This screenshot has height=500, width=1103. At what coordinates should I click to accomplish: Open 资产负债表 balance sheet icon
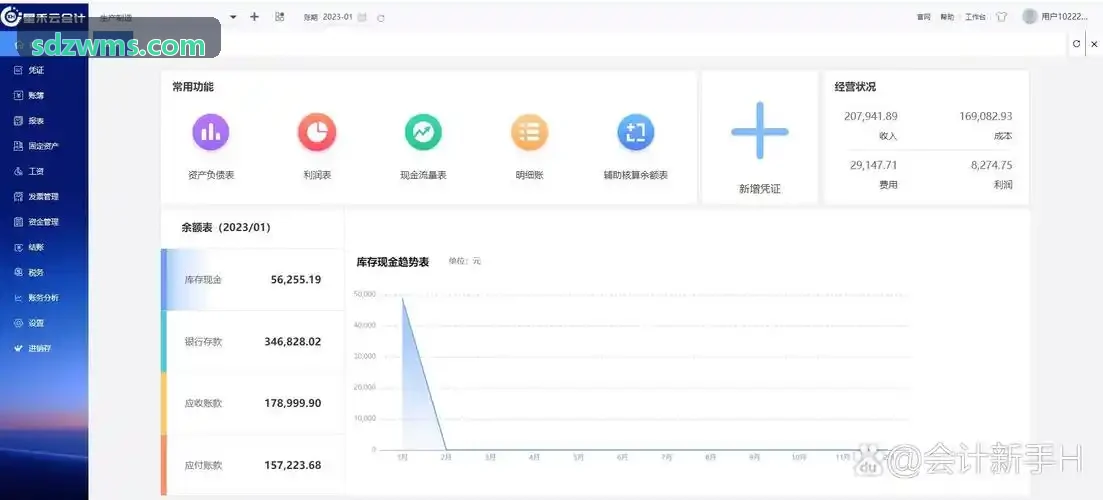(210, 132)
